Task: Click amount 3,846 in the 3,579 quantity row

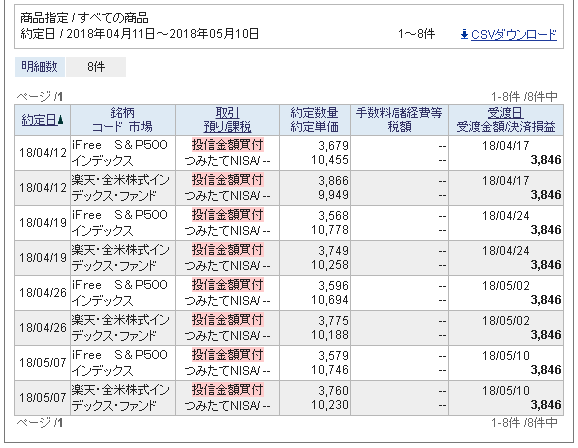Action: (546, 370)
